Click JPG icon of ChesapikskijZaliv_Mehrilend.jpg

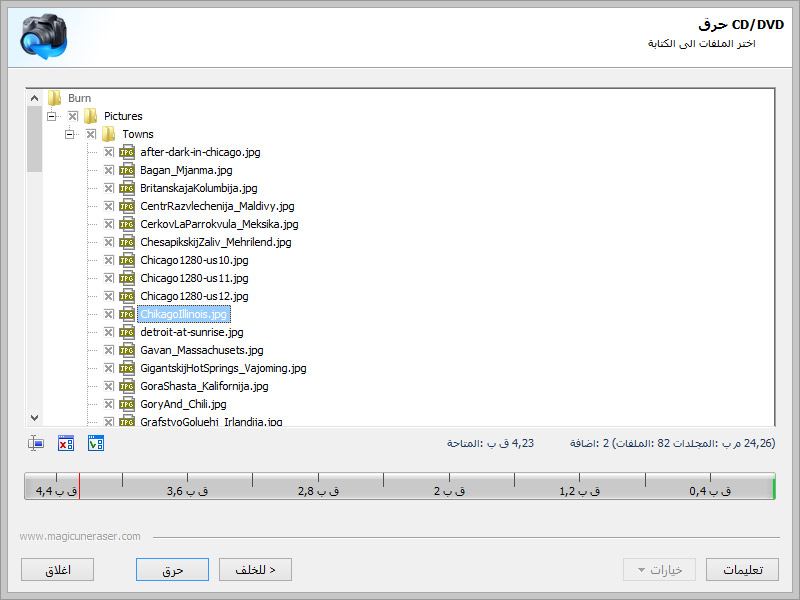(x=127, y=242)
